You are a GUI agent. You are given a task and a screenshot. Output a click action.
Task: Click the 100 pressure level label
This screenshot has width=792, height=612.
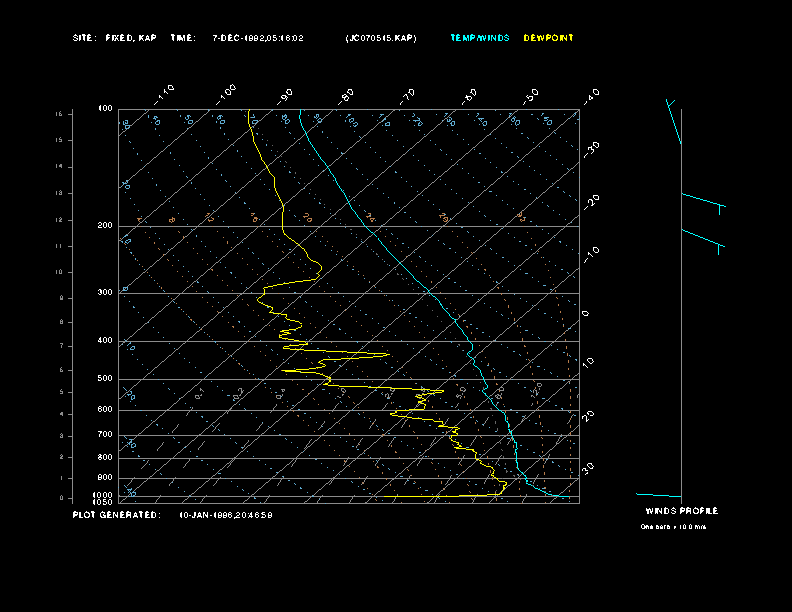coord(105,109)
